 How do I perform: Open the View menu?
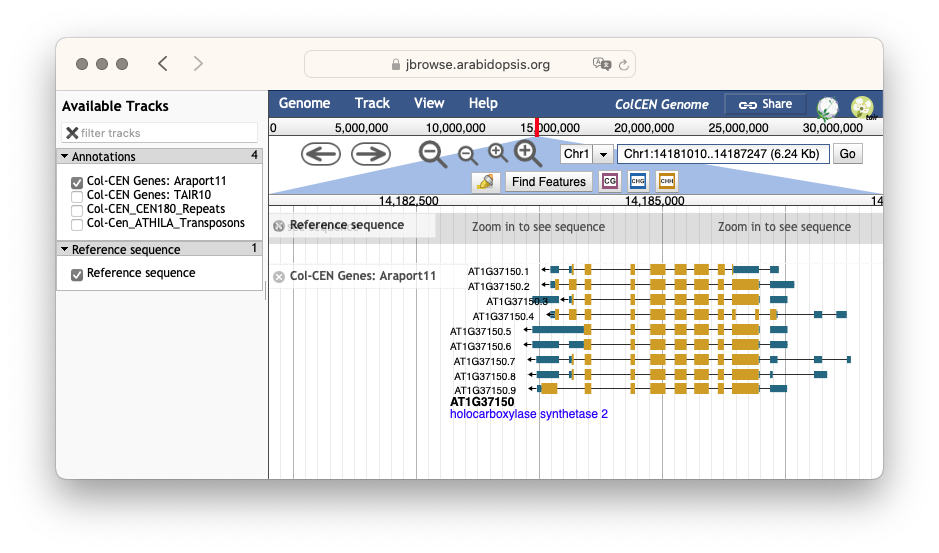pyautogui.click(x=429, y=103)
